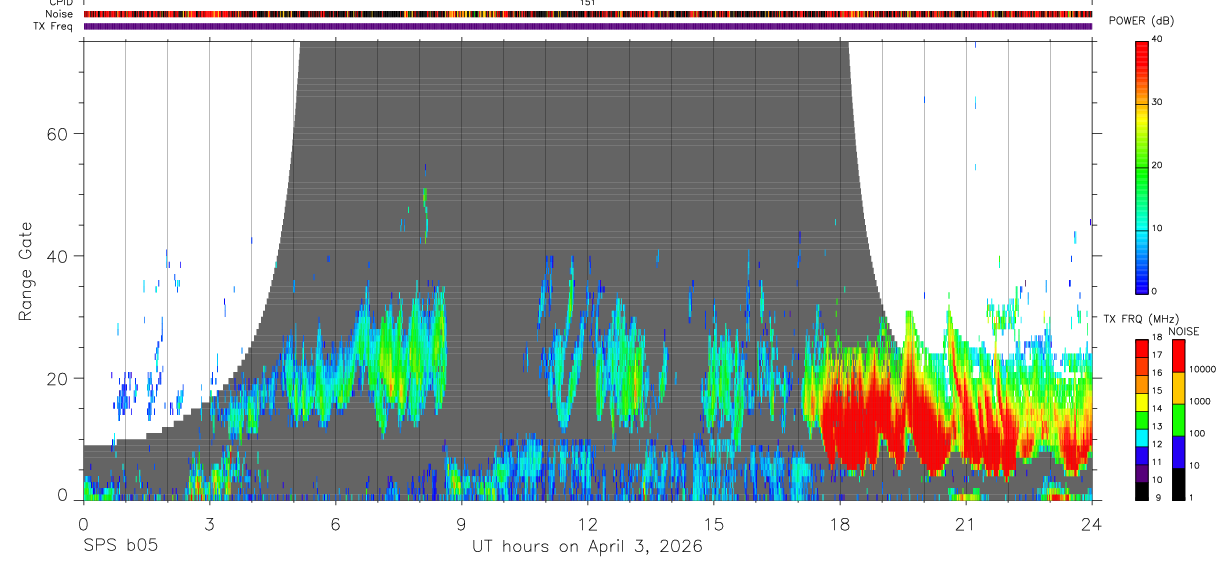Viewport: 1228px width, 567px height.
Task: Click the 18 MHz frequency tick label
Action: click(x=1158, y=337)
